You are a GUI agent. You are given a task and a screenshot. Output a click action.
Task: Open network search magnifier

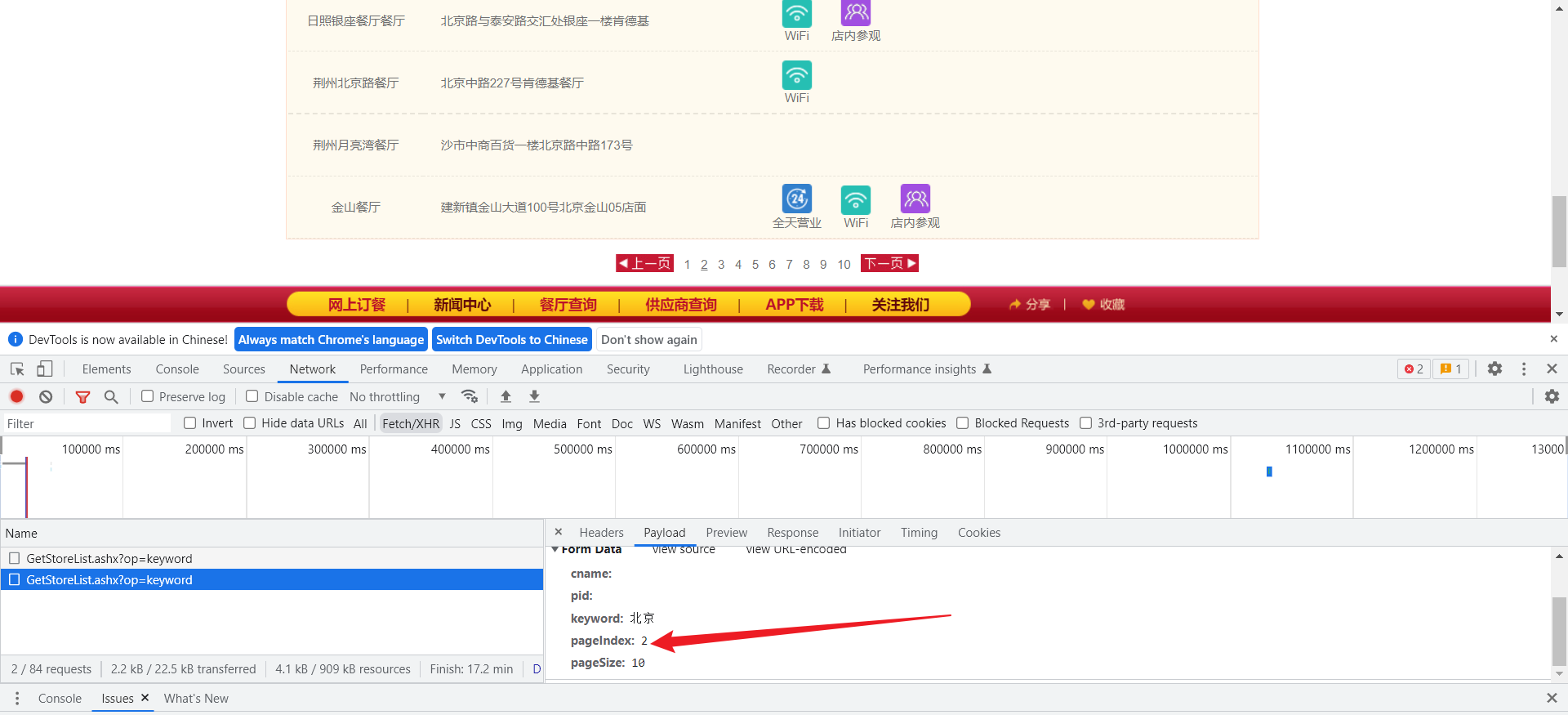(111, 396)
